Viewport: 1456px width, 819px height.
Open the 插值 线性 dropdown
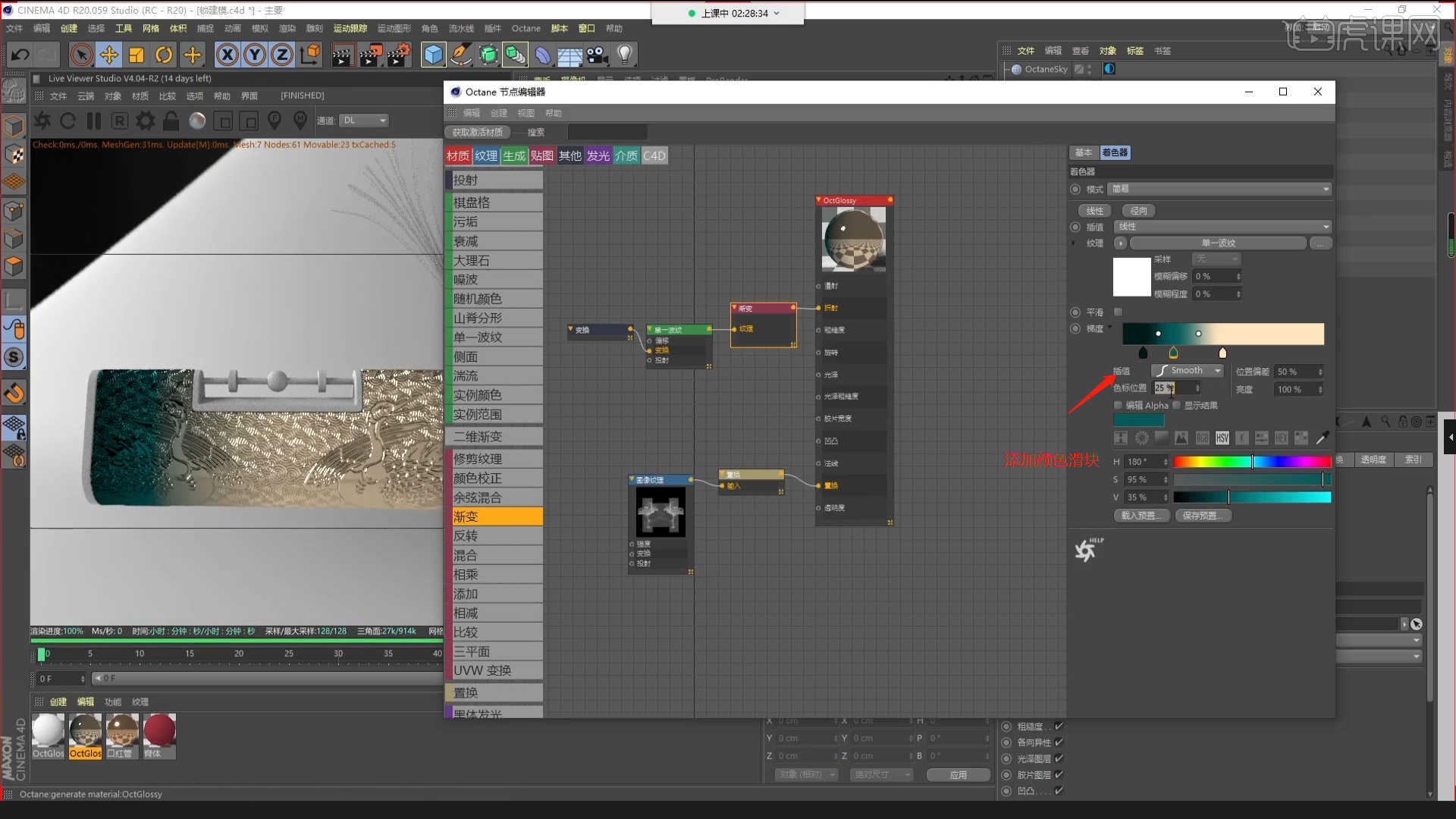tap(1223, 227)
